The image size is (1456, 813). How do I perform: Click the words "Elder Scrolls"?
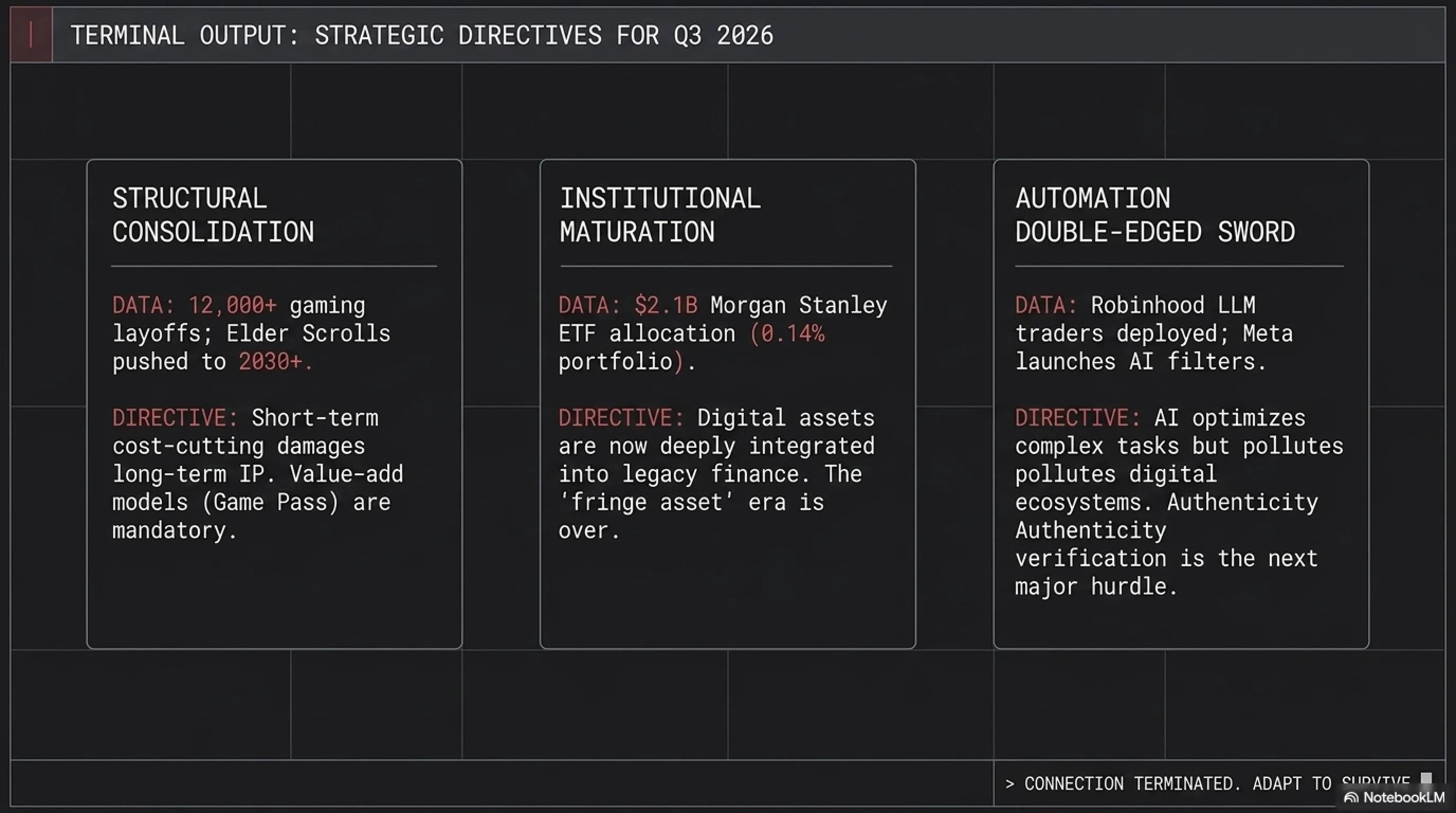308,333
